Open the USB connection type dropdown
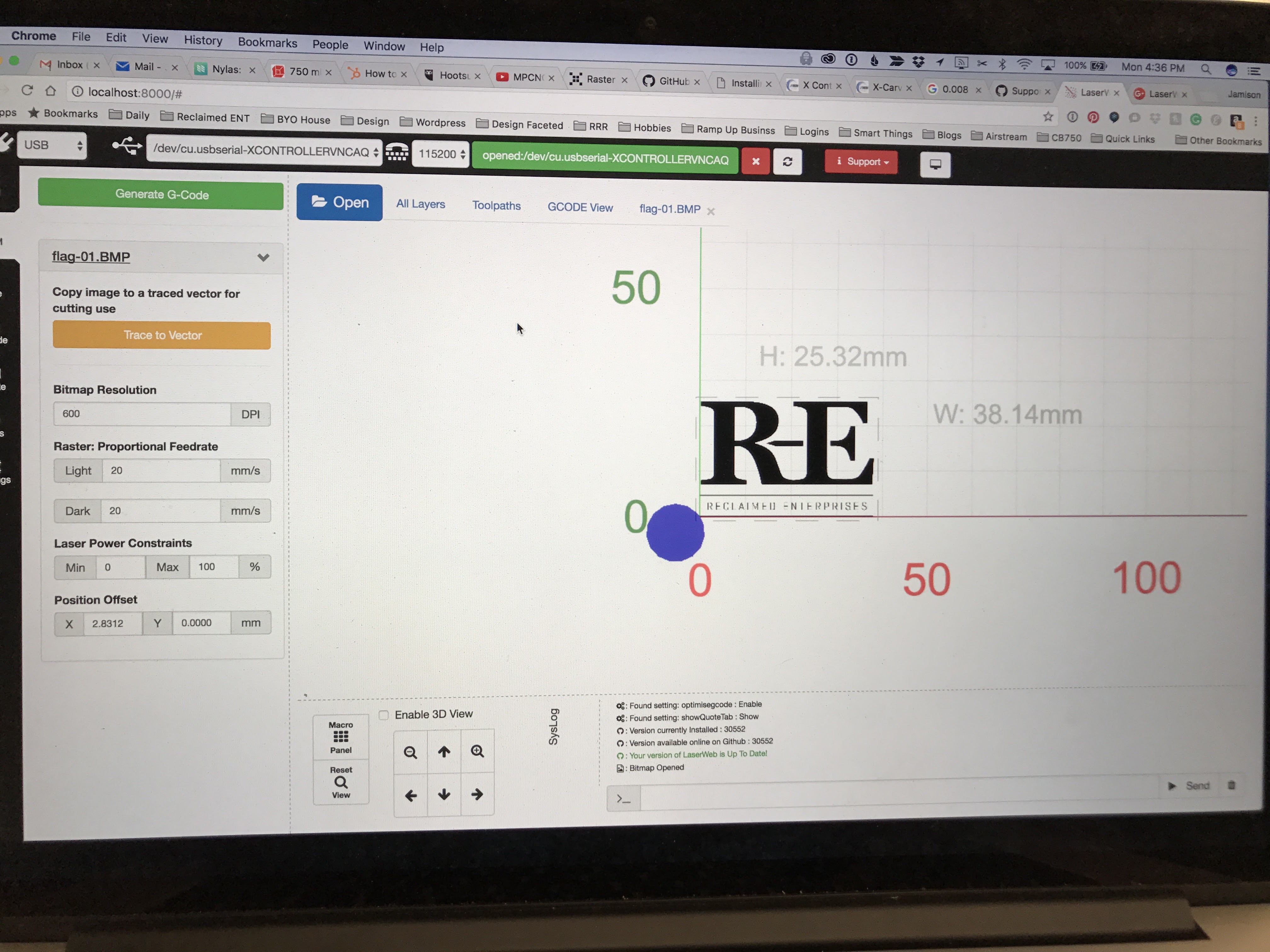Screen dimensions: 1270x952 pos(52,145)
